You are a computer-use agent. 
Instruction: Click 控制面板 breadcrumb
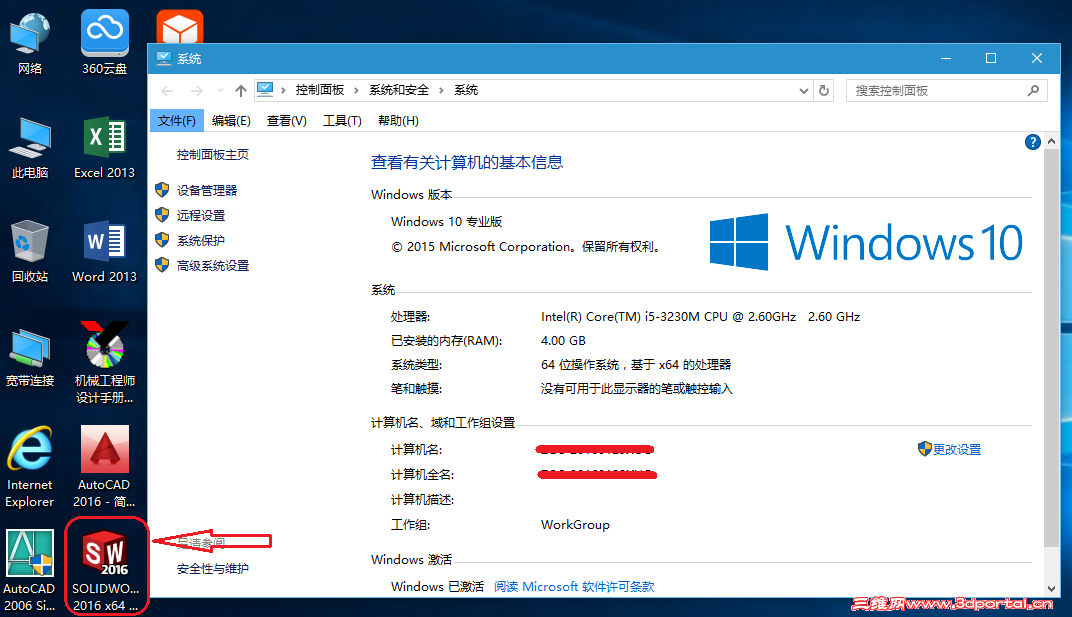pyautogui.click(x=320, y=90)
